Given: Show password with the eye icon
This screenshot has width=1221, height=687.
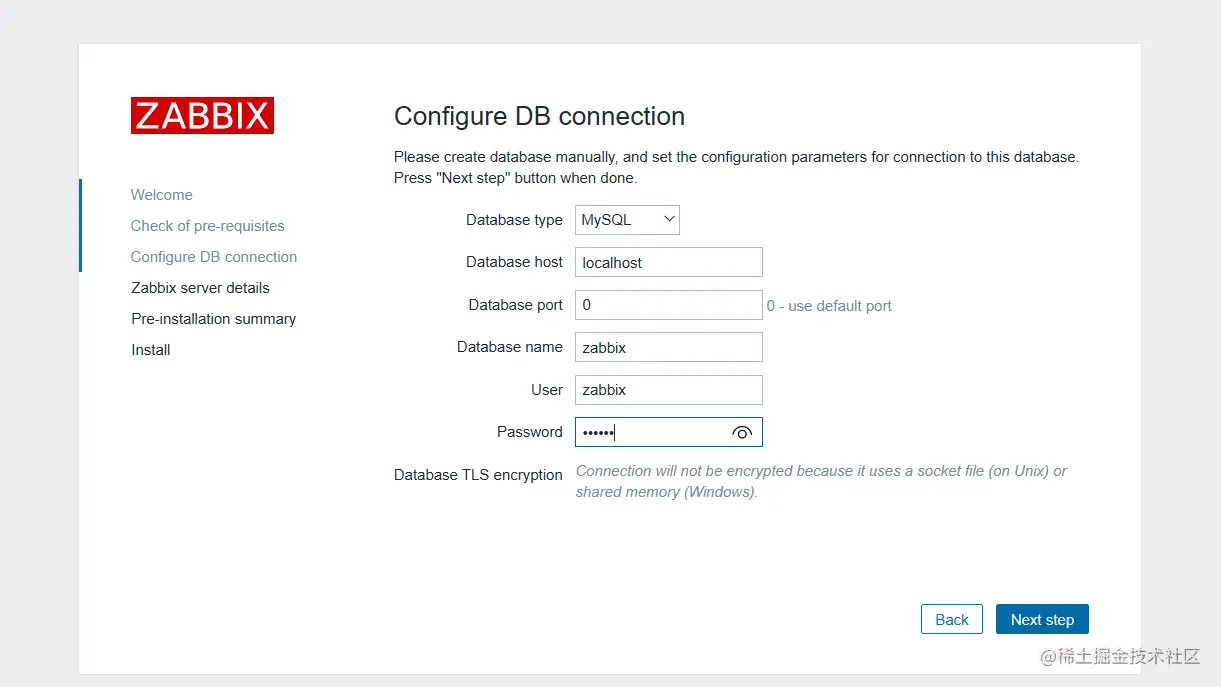Looking at the screenshot, I should (742, 432).
